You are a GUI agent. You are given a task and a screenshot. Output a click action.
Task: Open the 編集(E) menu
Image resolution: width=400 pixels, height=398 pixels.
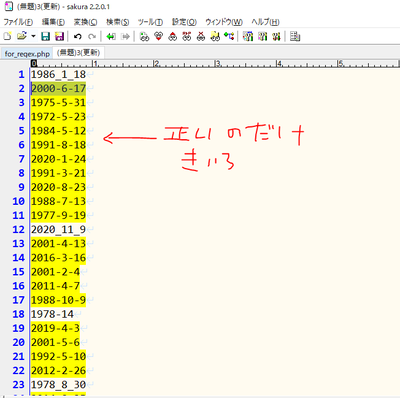click(53, 22)
